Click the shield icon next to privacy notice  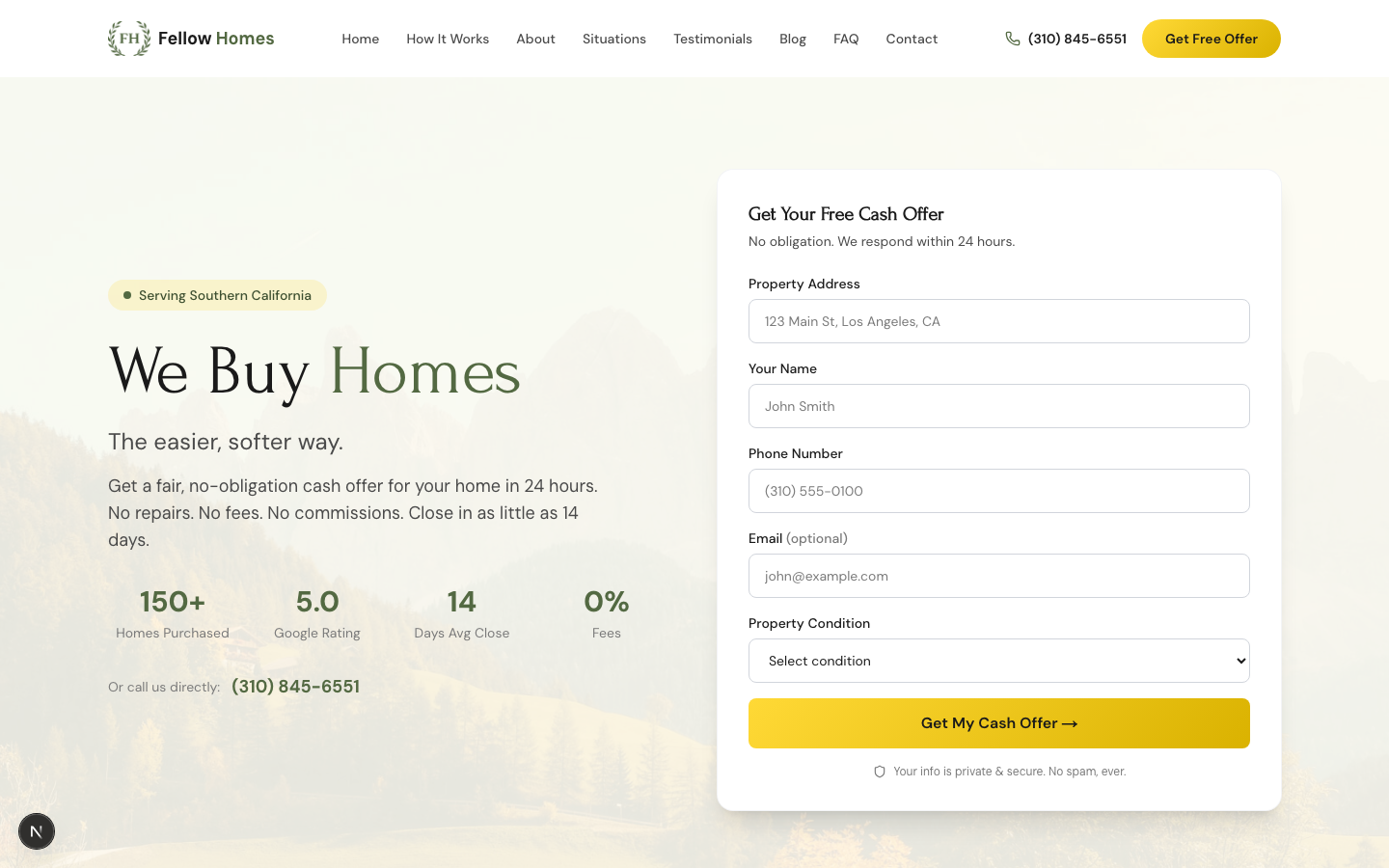(x=880, y=772)
